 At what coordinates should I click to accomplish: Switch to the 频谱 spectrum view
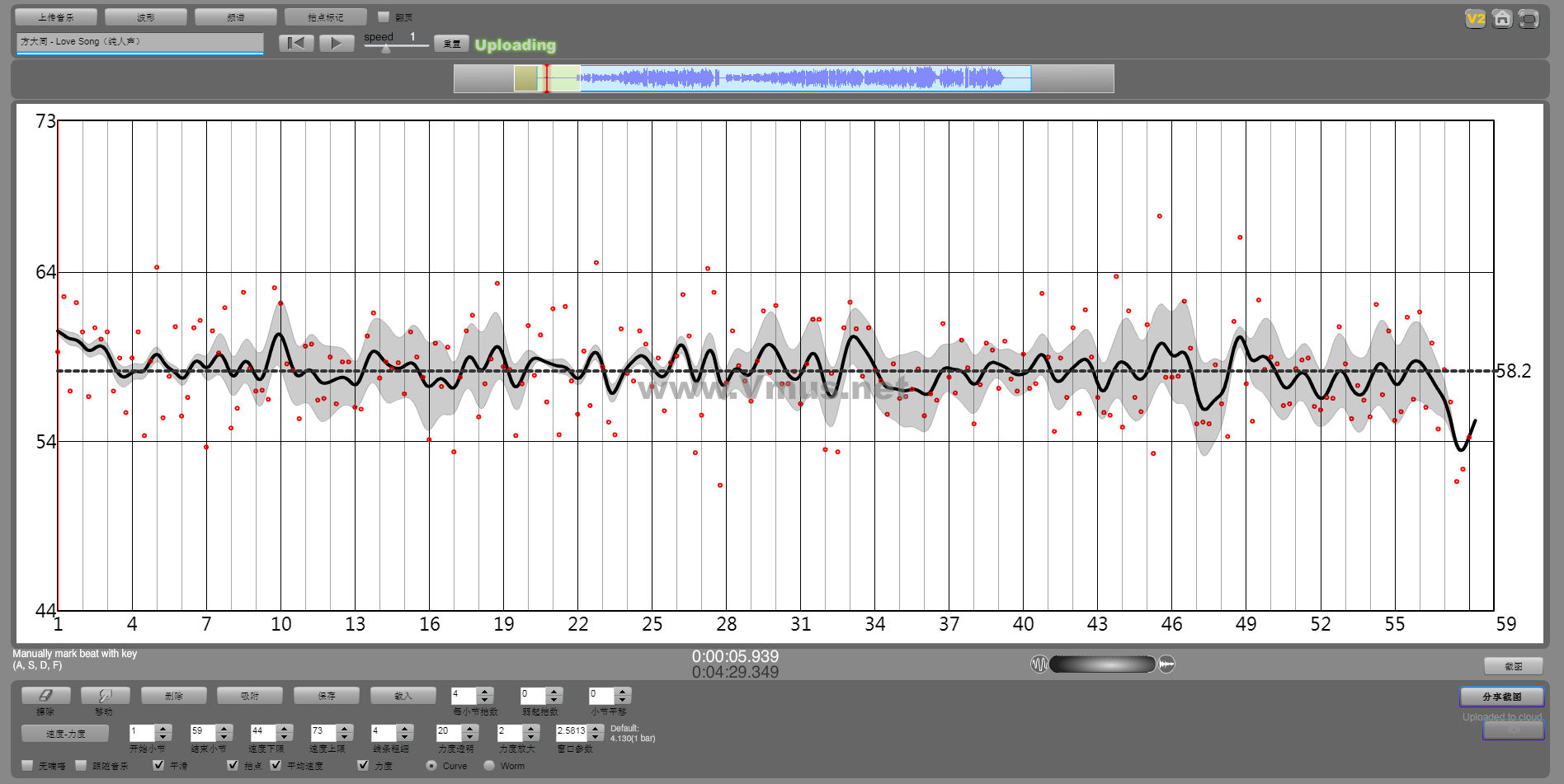tap(235, 17)
